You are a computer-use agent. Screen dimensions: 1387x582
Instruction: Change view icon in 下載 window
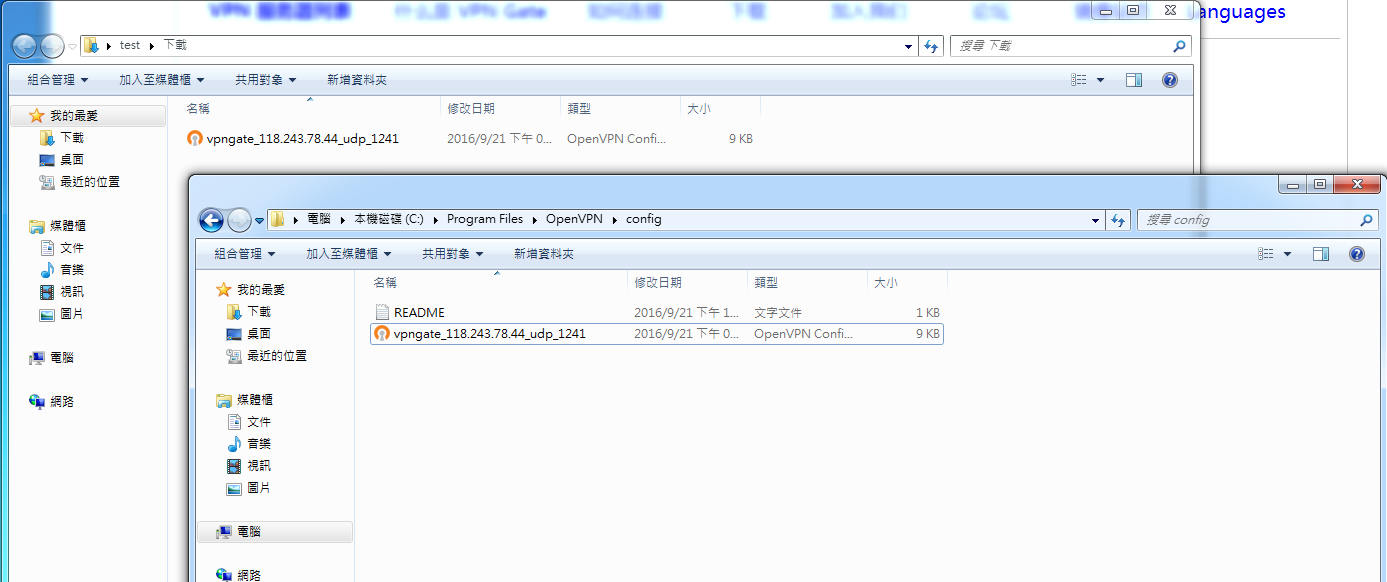(x=1078, y=80)
